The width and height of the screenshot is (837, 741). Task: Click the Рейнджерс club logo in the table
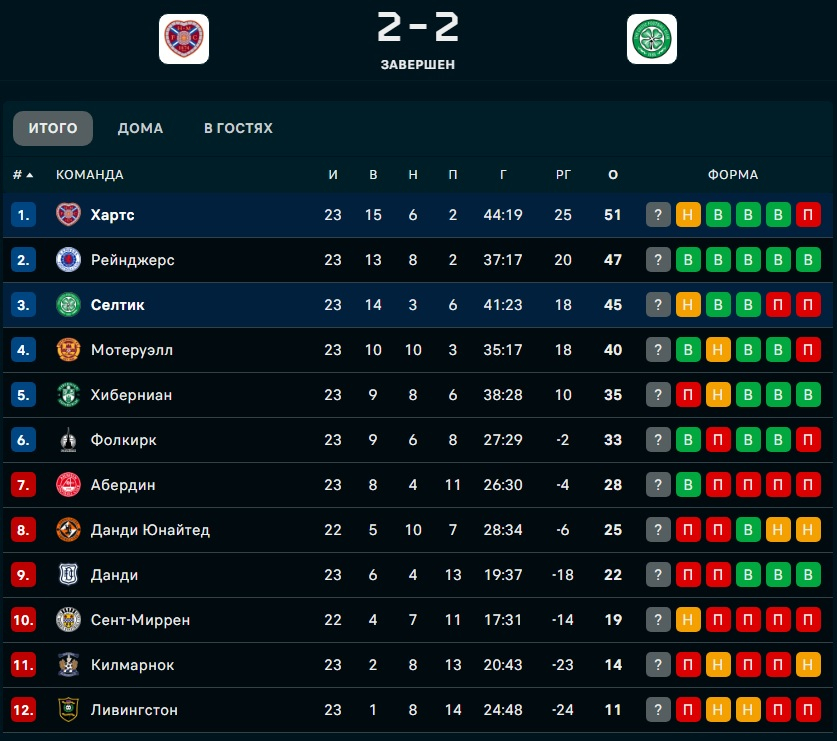tap(68, 260)
